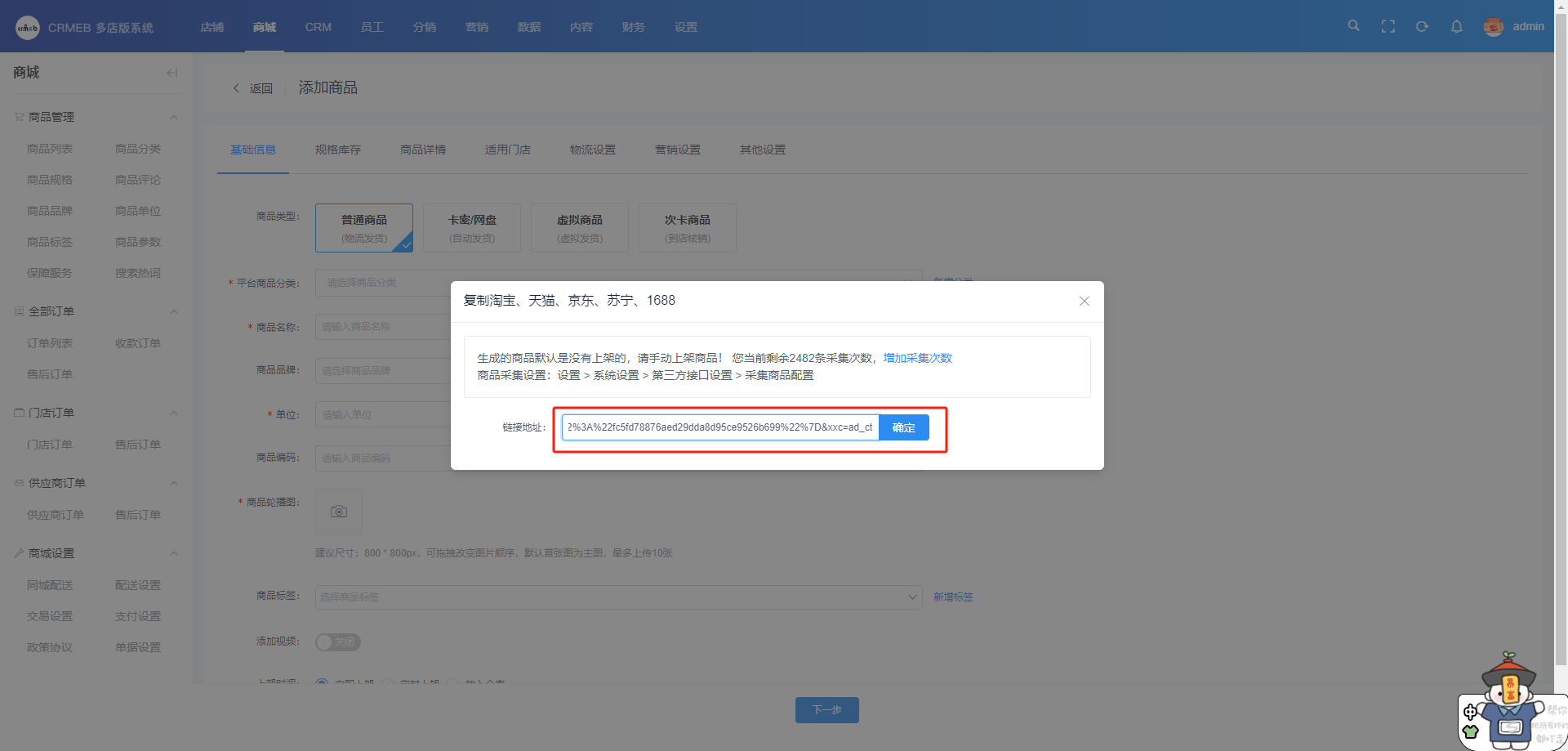The height and width of the screenshot is (751, 1568).
Task: Toggle the add video switch
Action: [337, 642]
